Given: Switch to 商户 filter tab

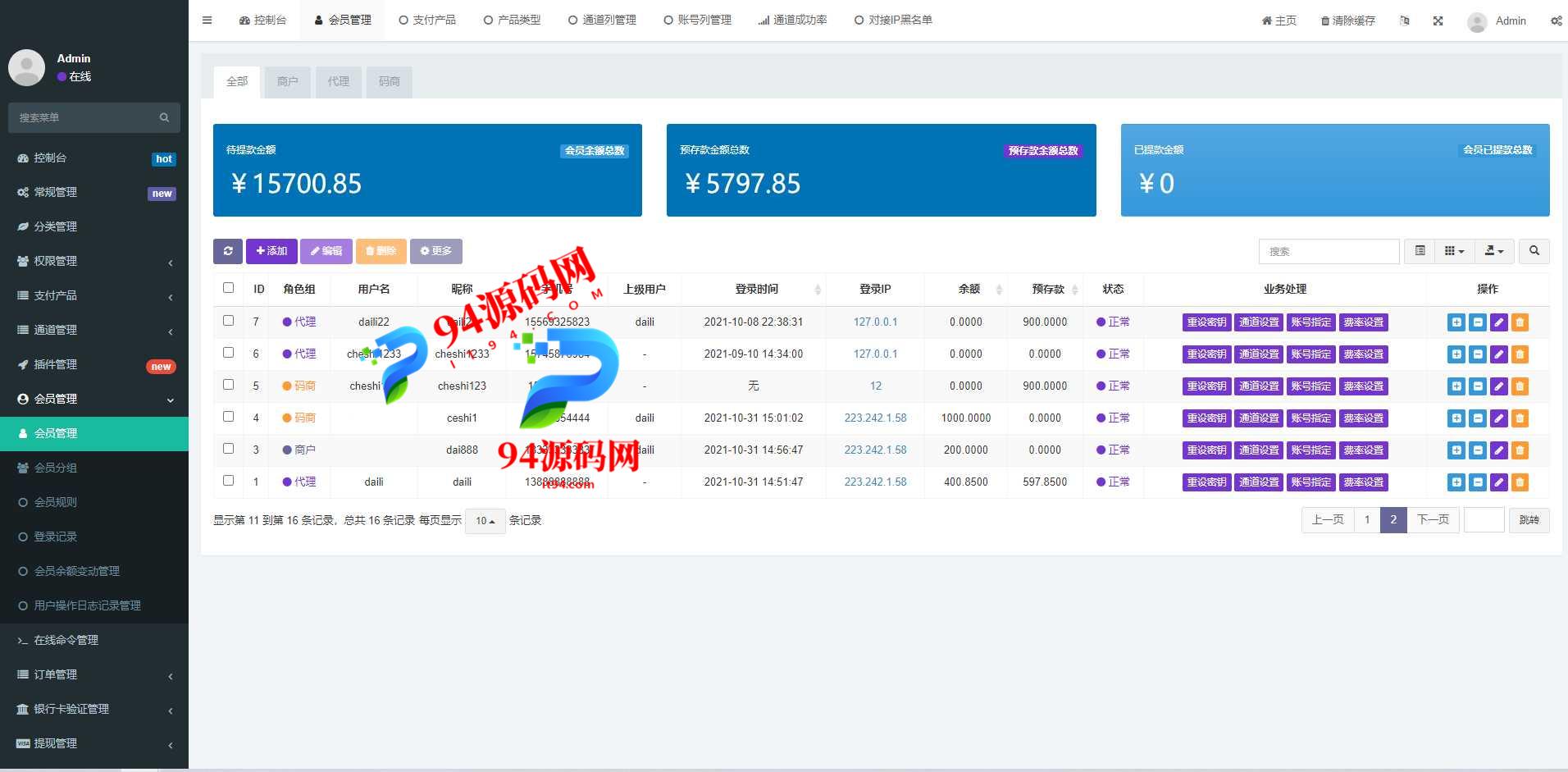Looking at the screenshot, I should click(x=288, y=82).
